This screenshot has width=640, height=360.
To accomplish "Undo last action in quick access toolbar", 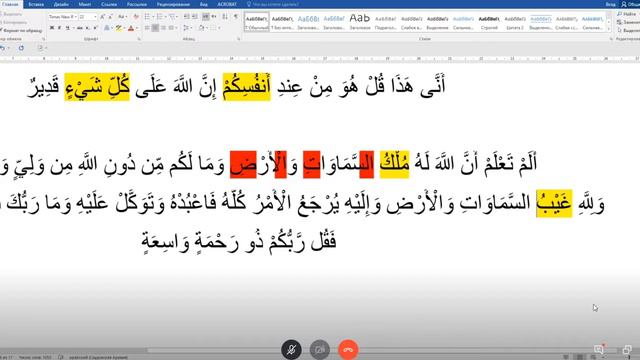I will (2, 48).
